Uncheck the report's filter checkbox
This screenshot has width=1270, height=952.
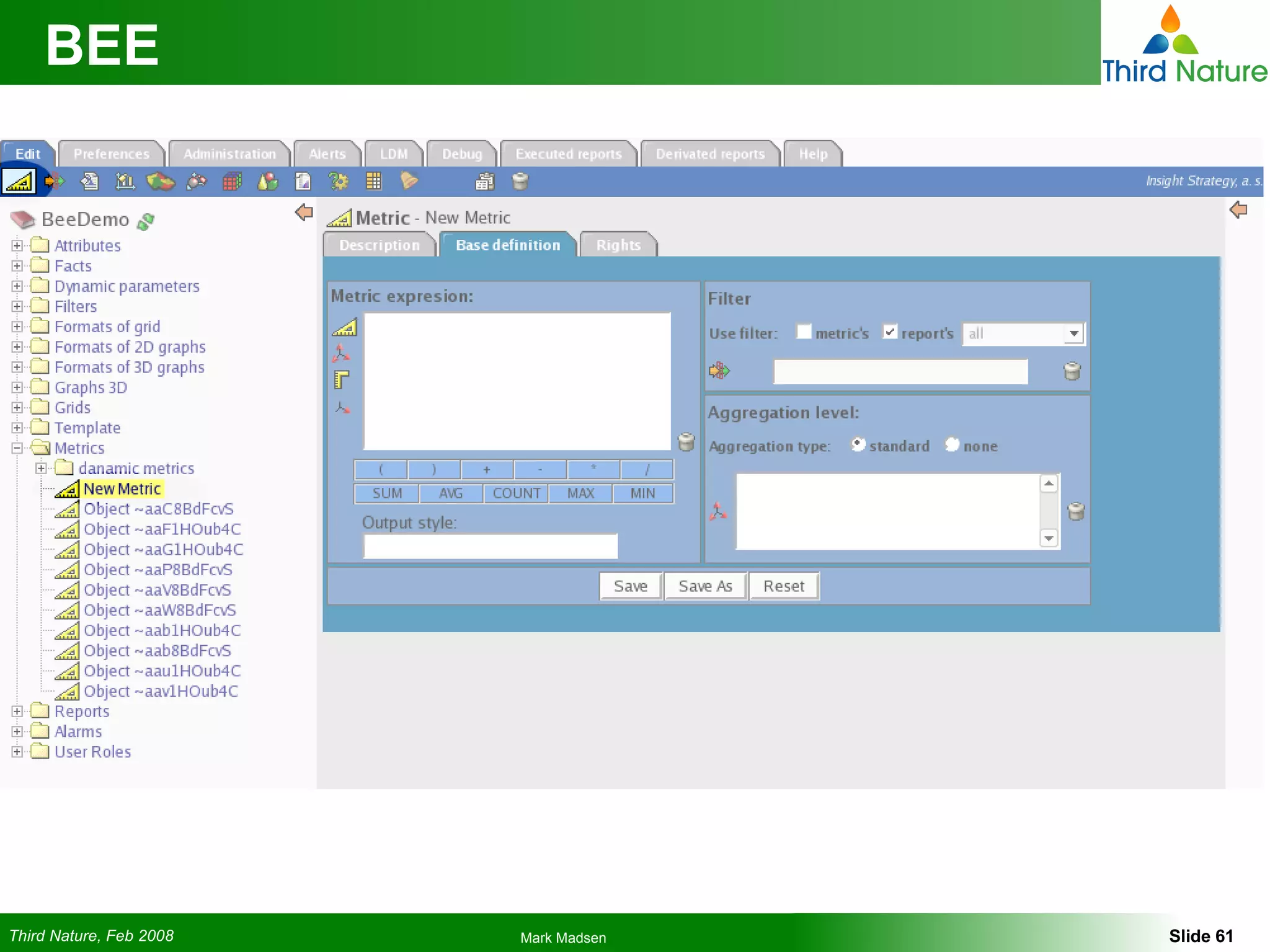pos(890,332)
